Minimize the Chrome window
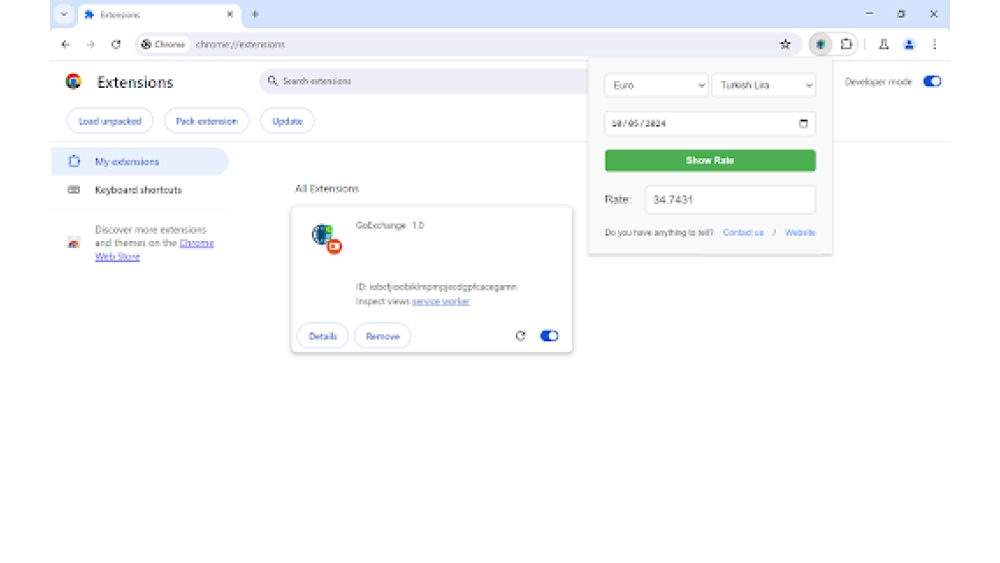Viewport: 1000px width, 563px height. 869,14
